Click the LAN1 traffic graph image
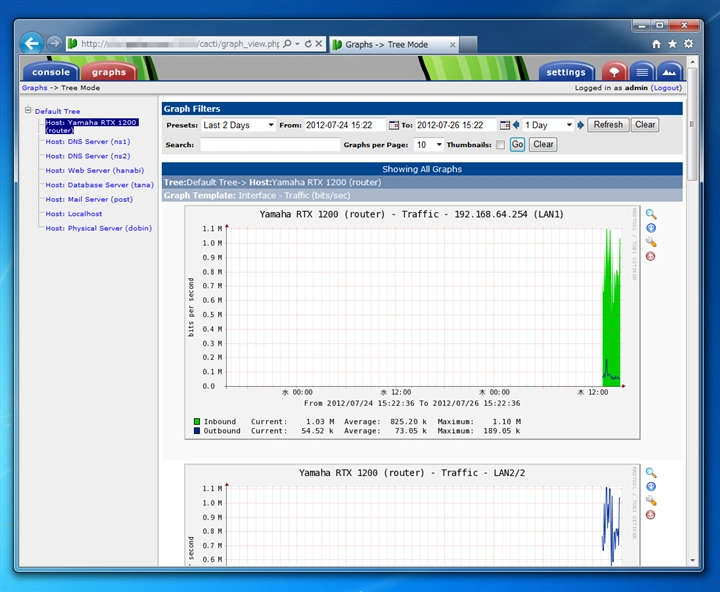 (412, 322)
